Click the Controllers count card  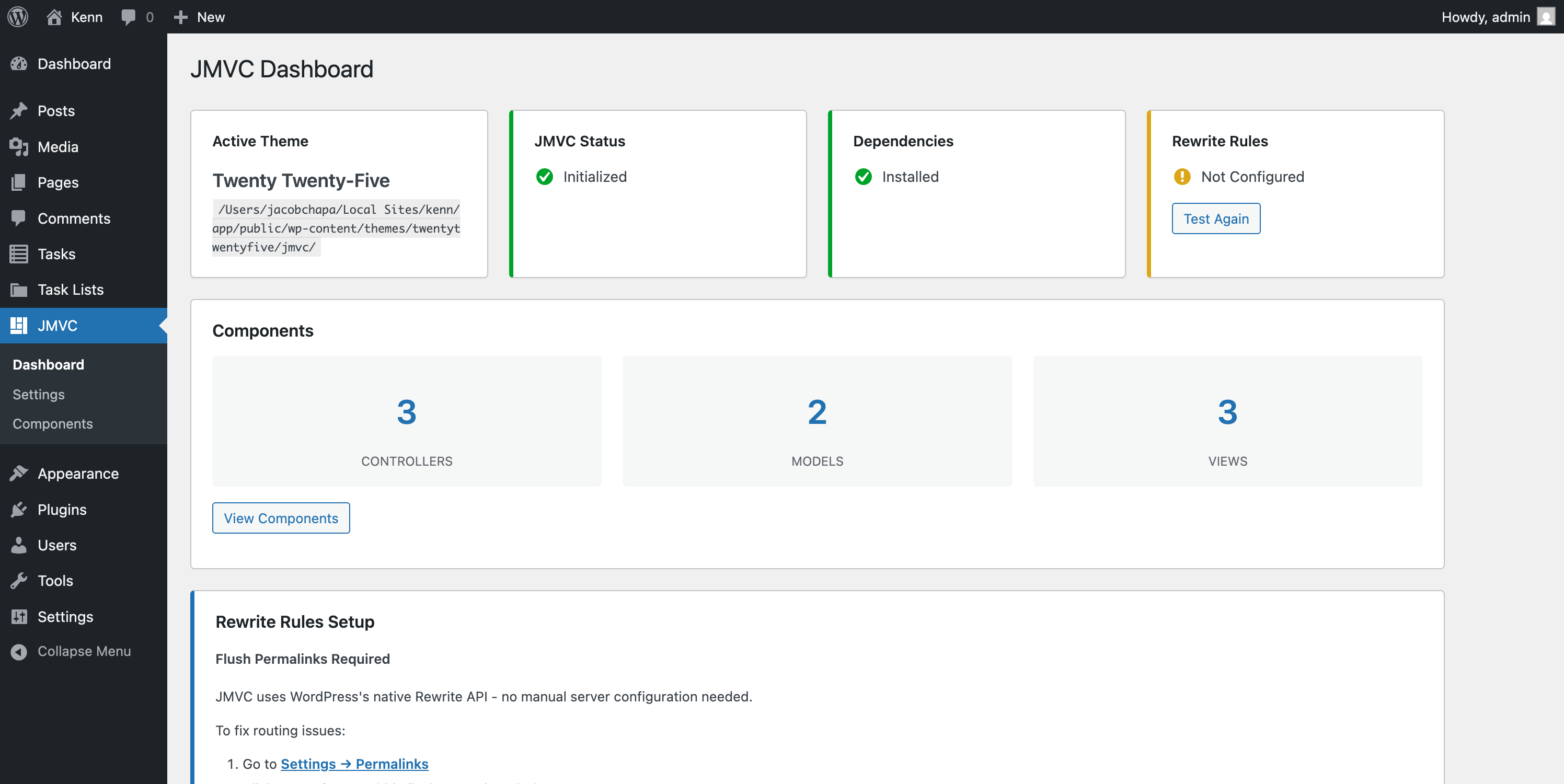pos(407,421)
